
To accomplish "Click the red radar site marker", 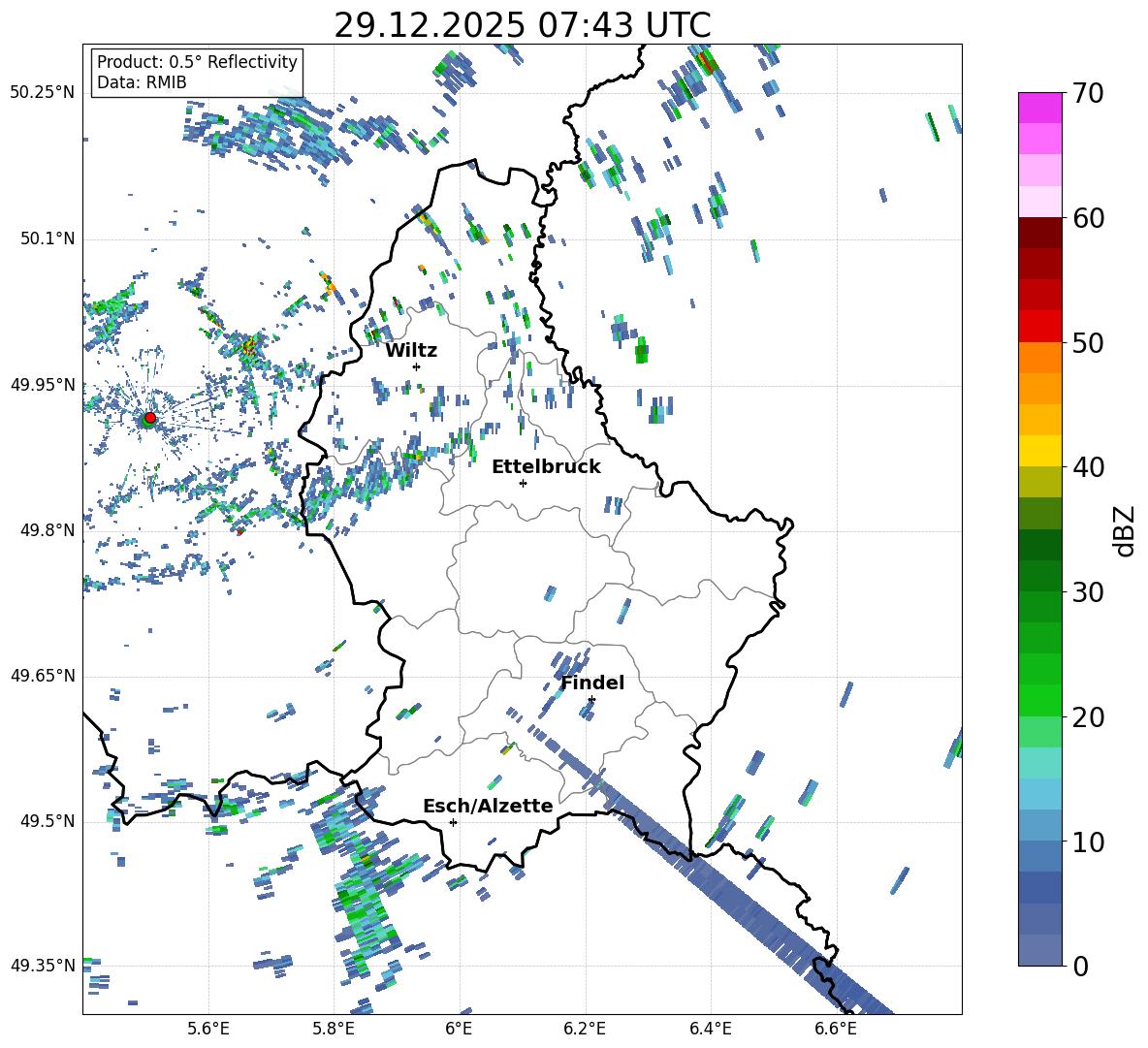I will [150, 417].
